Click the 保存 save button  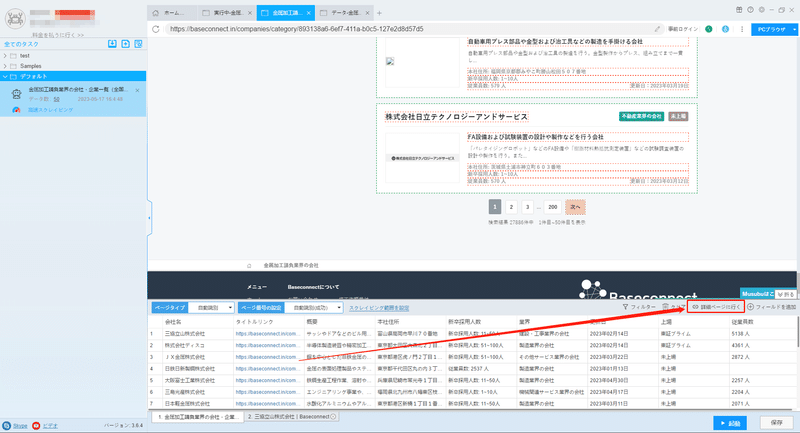click(x=777, y=423)
